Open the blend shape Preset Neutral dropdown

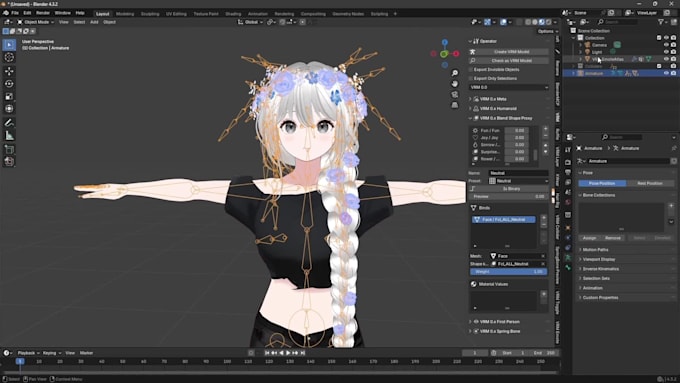(x=519, y=181)
